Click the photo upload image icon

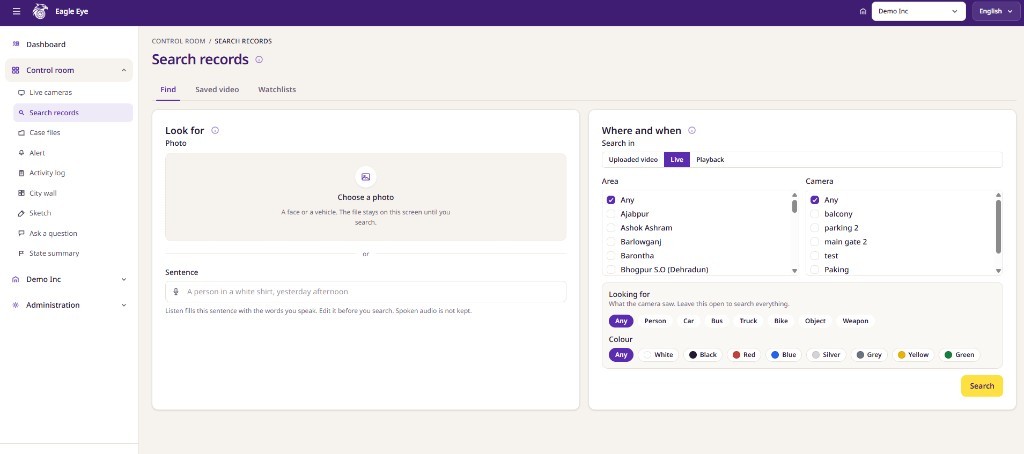point(366,177)
